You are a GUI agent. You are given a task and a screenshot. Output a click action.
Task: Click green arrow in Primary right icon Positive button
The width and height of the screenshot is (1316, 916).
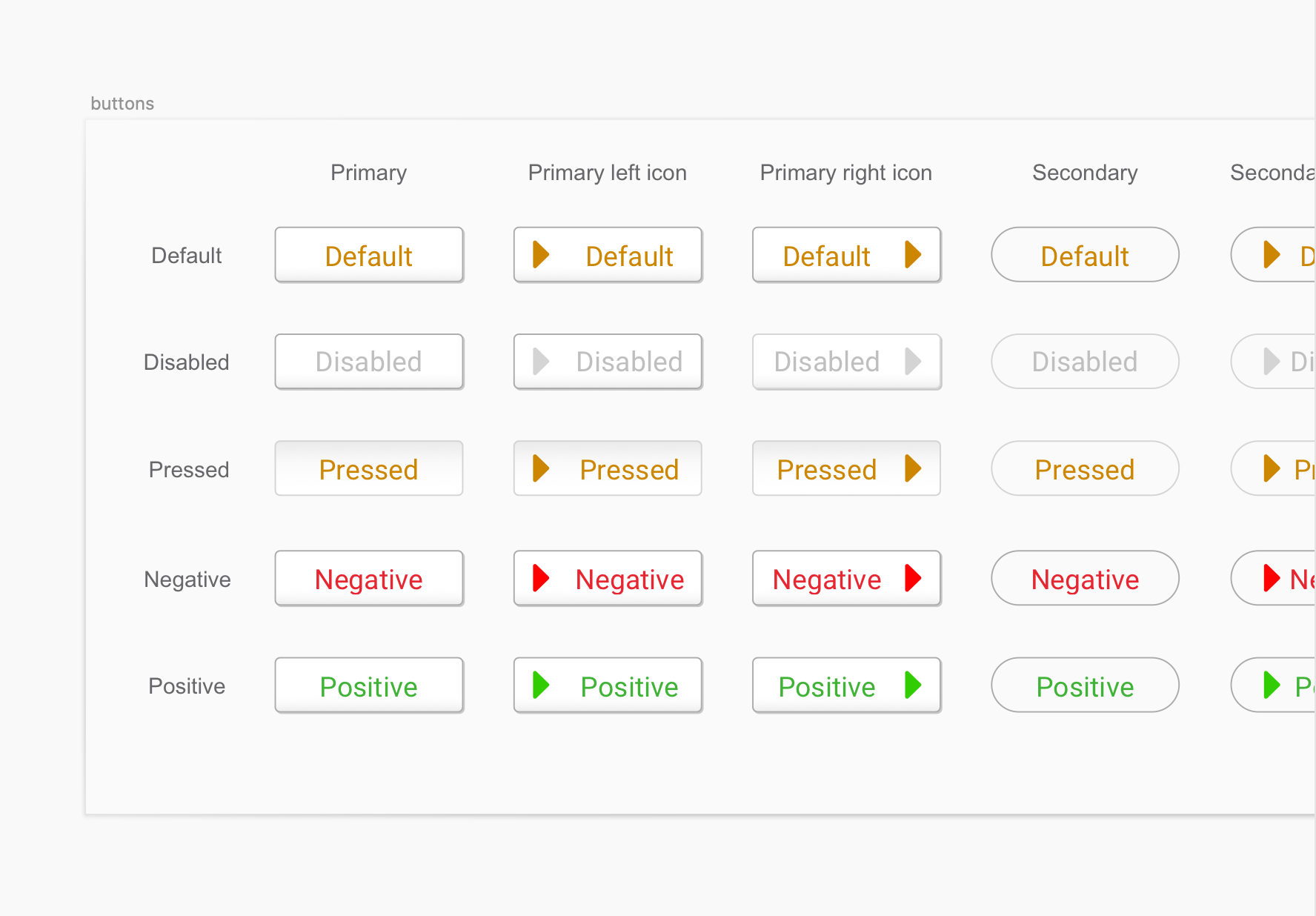(914, 685)
